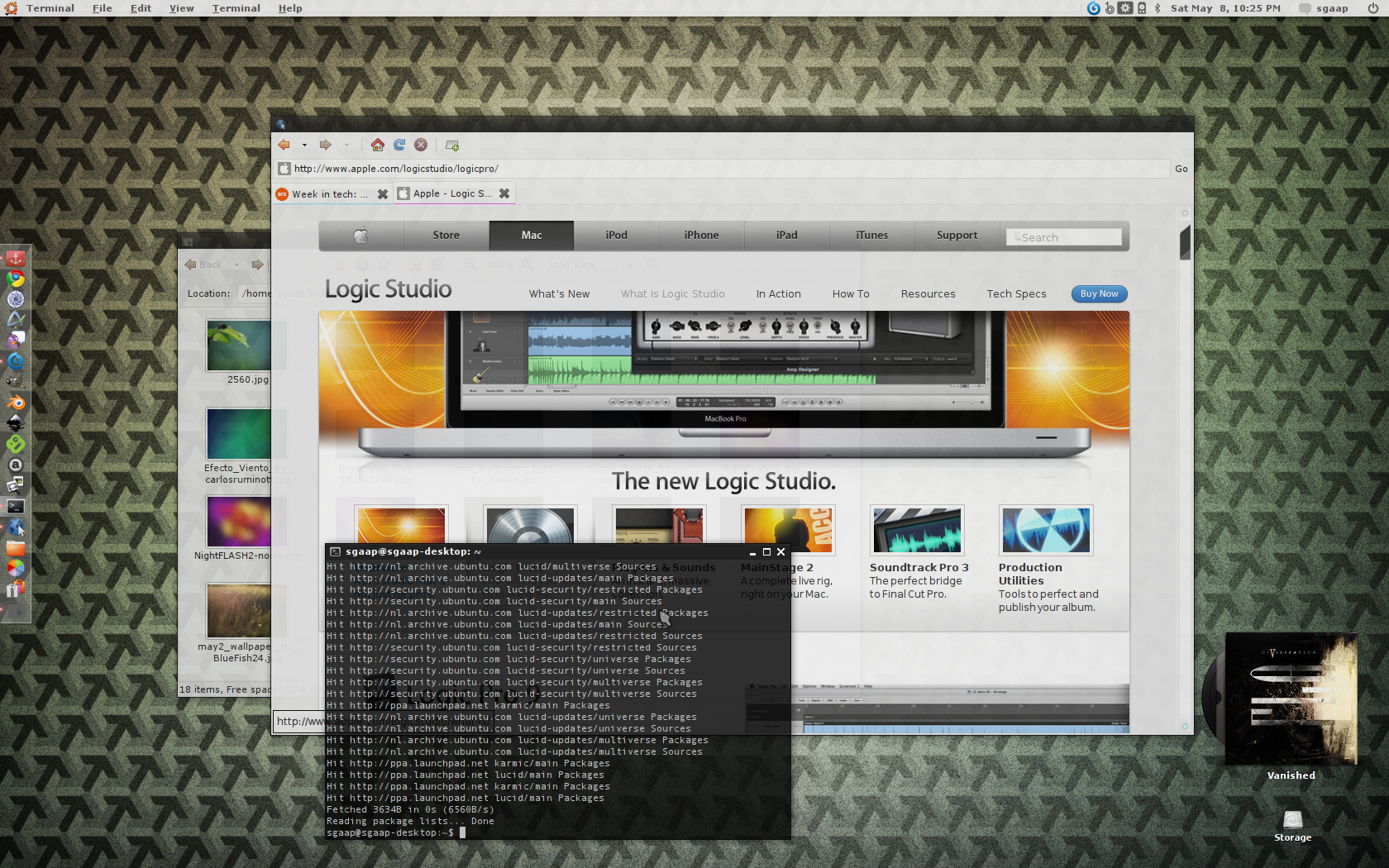The image size is (1389, 868).
Task: Click the browser Forward arrow
Action: (326, 145)
